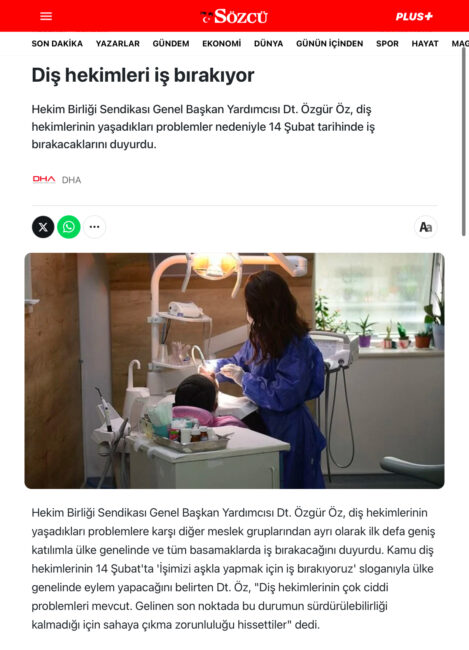Open the YAZARLAR menu item
Viewport: 469px width, 650px height.
118,44
